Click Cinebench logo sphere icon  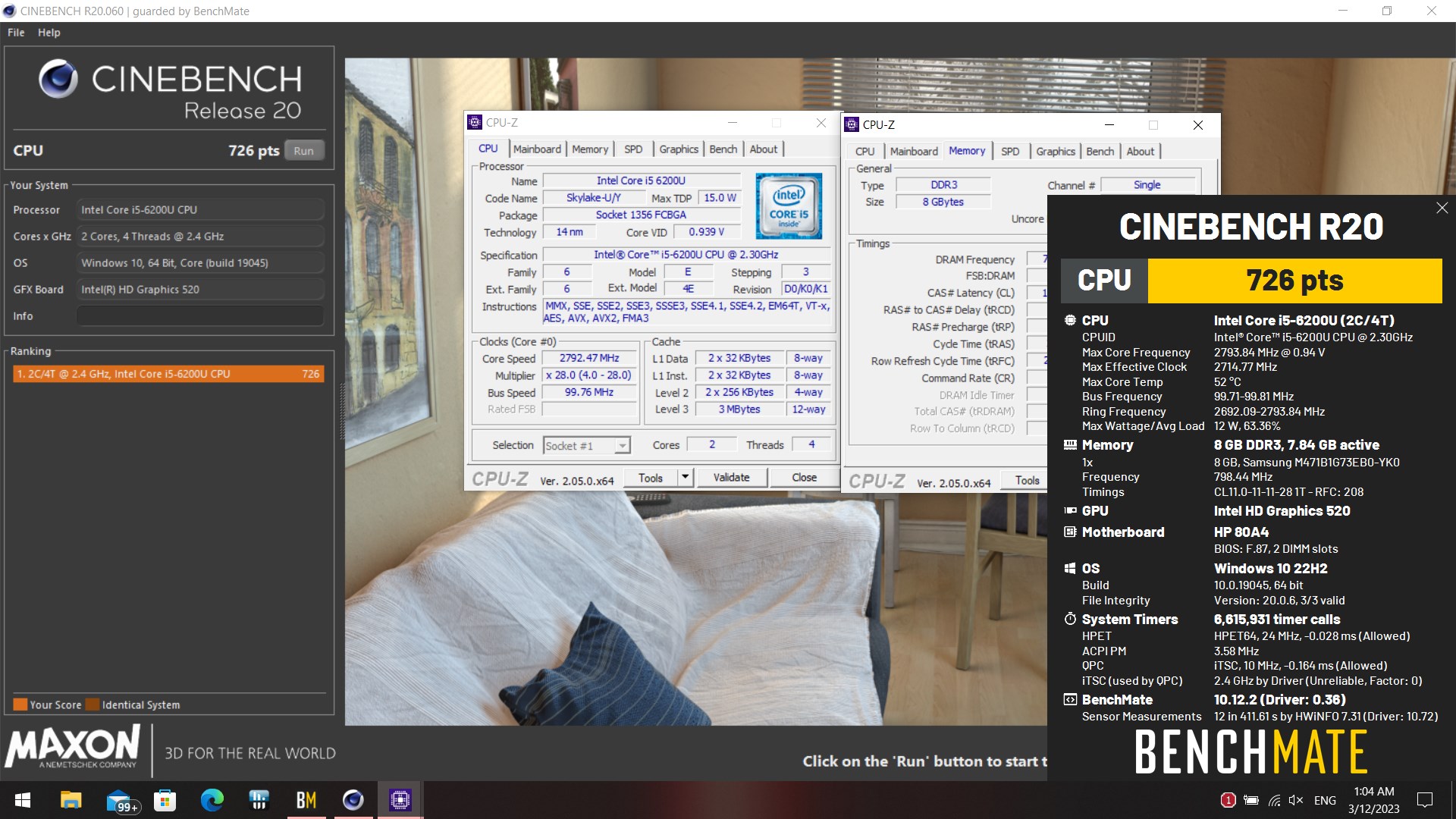point(58,79)
